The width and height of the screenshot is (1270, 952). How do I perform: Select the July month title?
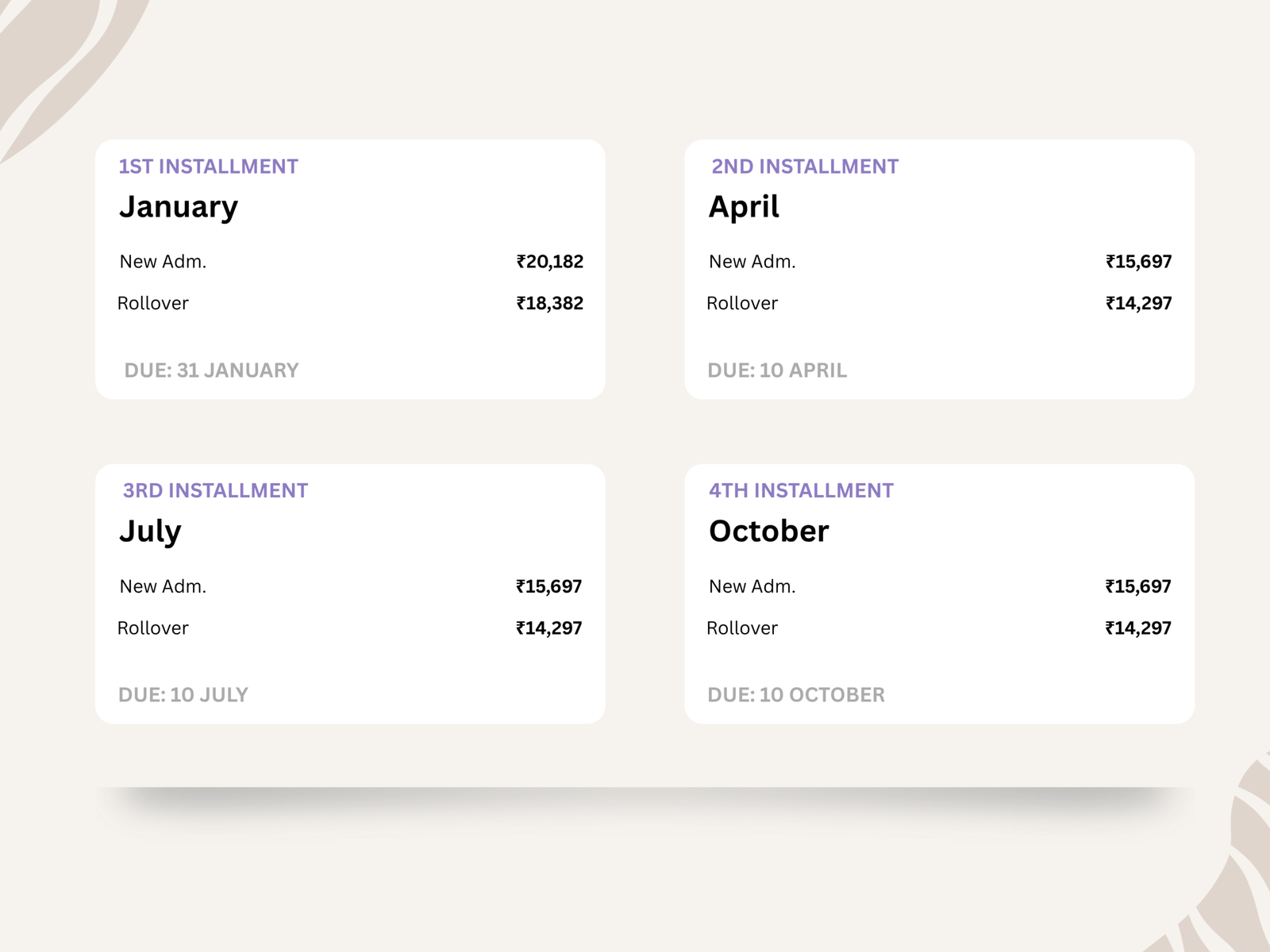[150, 532]
